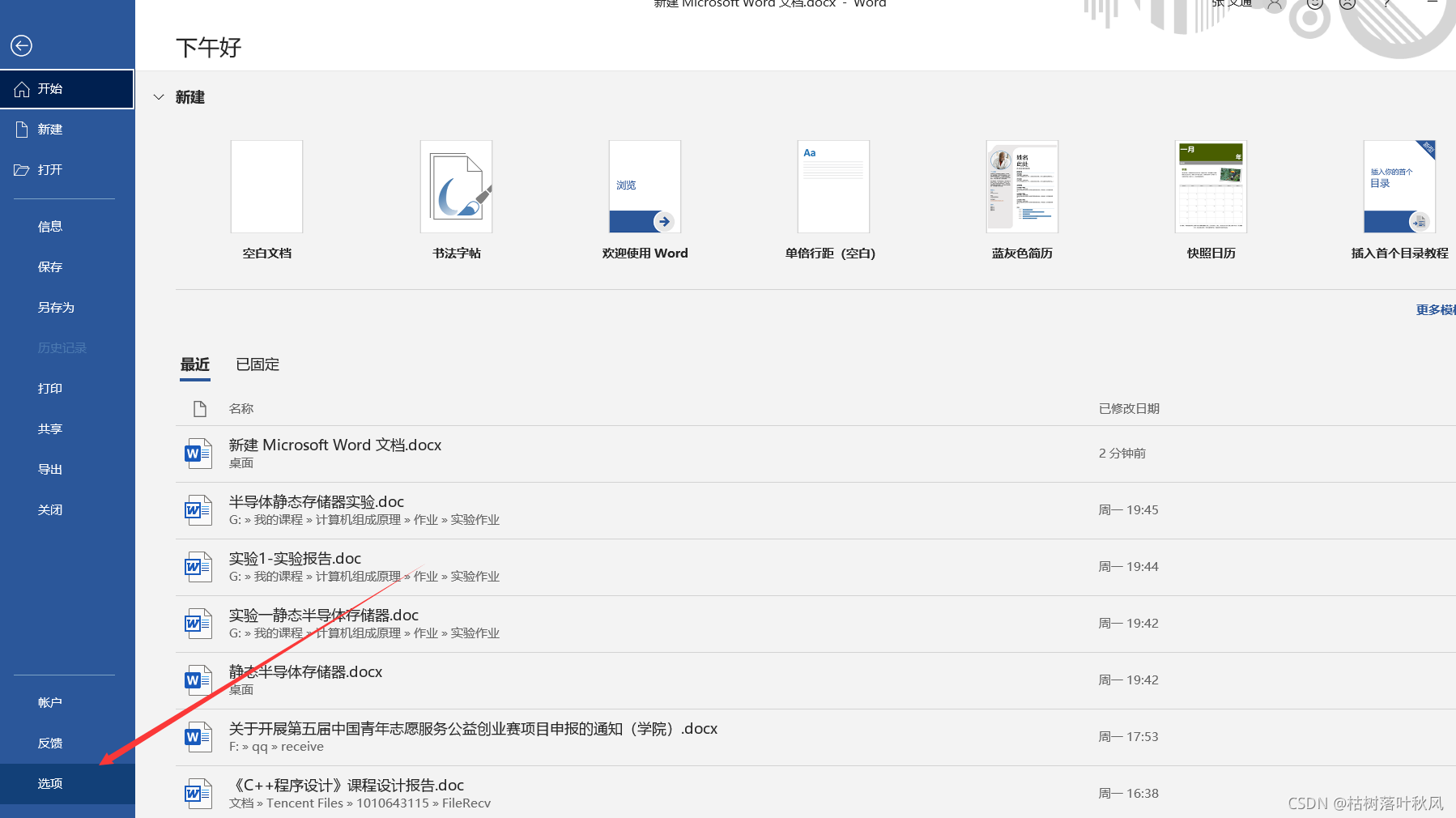
Task: Select the 开始 sidebar item
Action: point(67,89)
